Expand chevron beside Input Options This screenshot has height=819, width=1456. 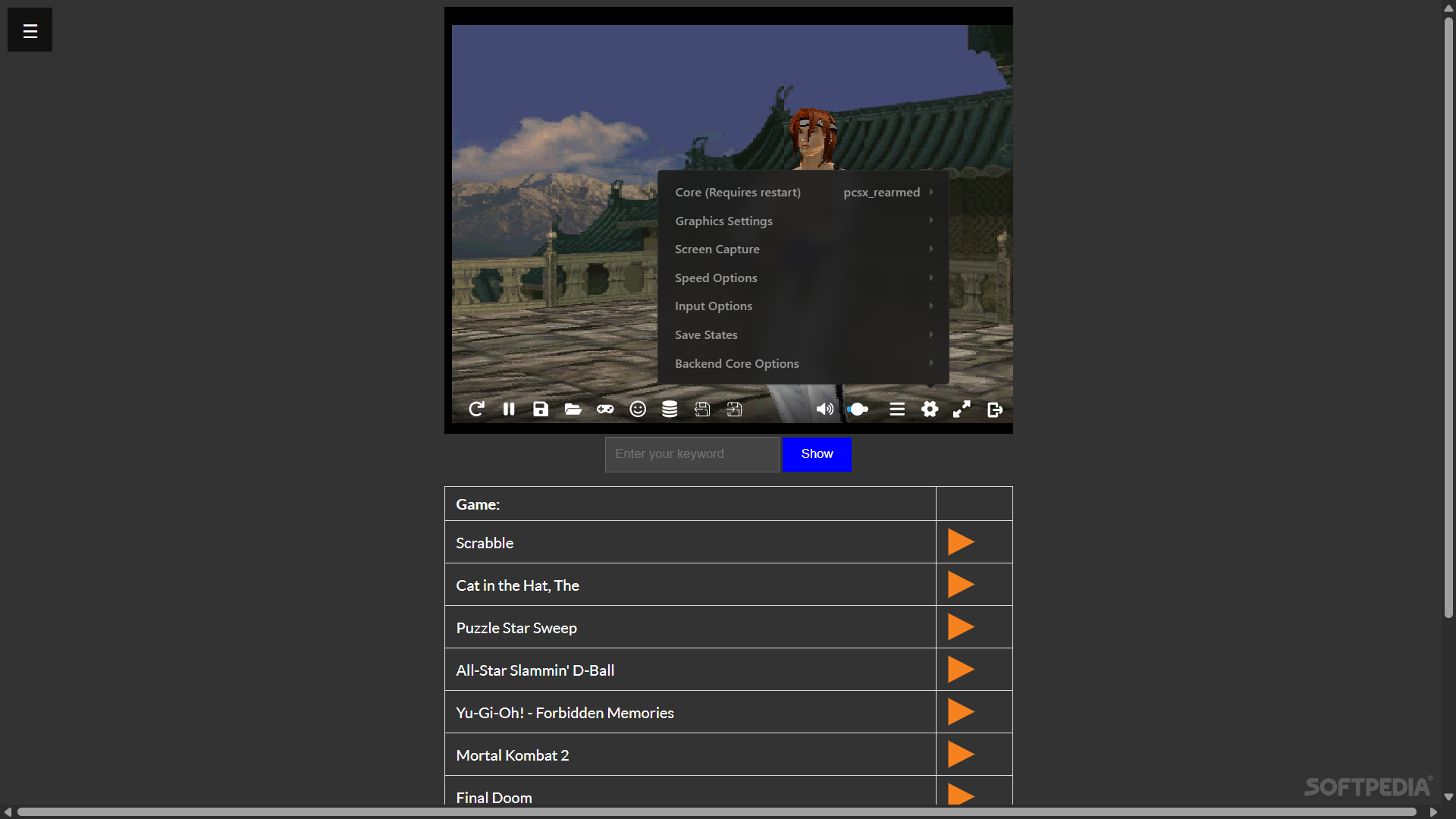point(931,306)
